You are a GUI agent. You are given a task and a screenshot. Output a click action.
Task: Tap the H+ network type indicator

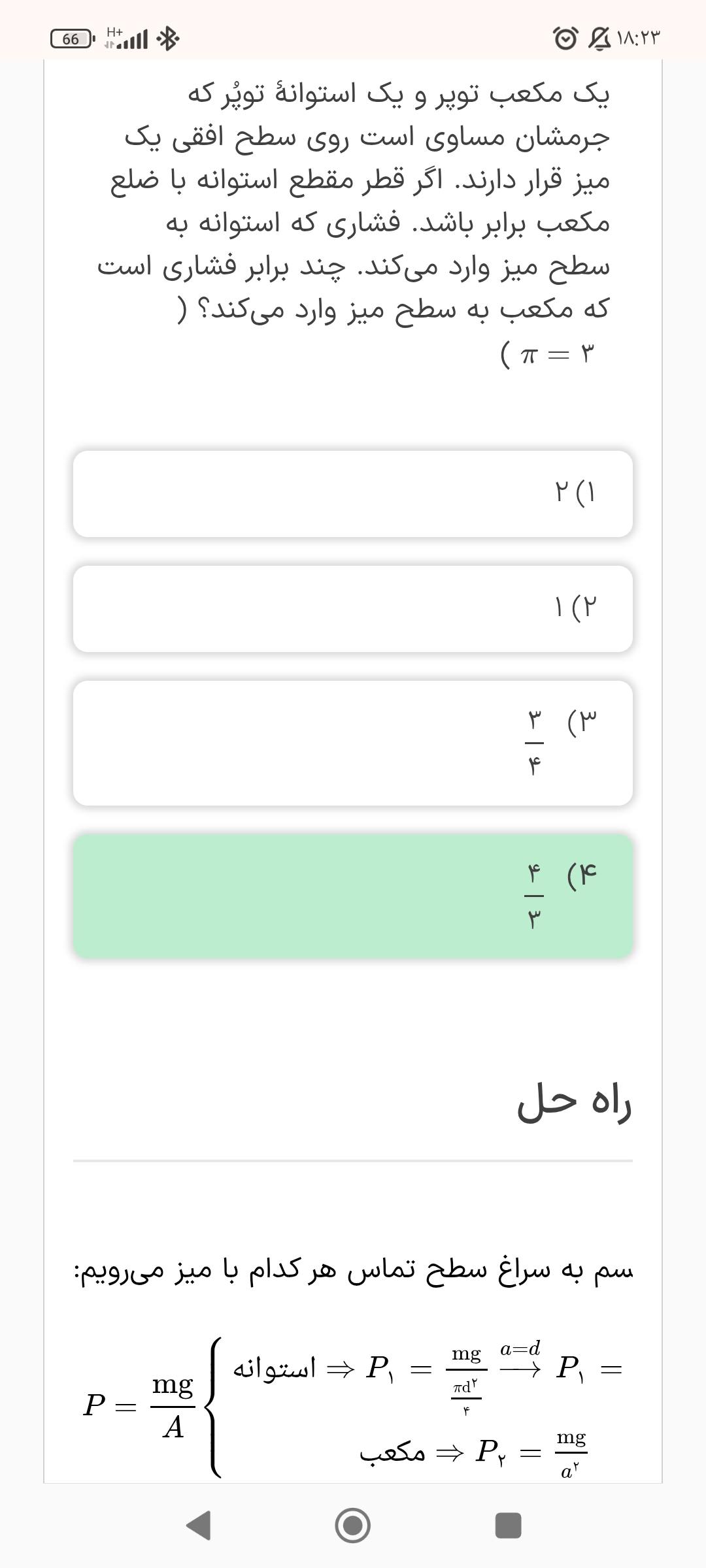tap(114, 31)
